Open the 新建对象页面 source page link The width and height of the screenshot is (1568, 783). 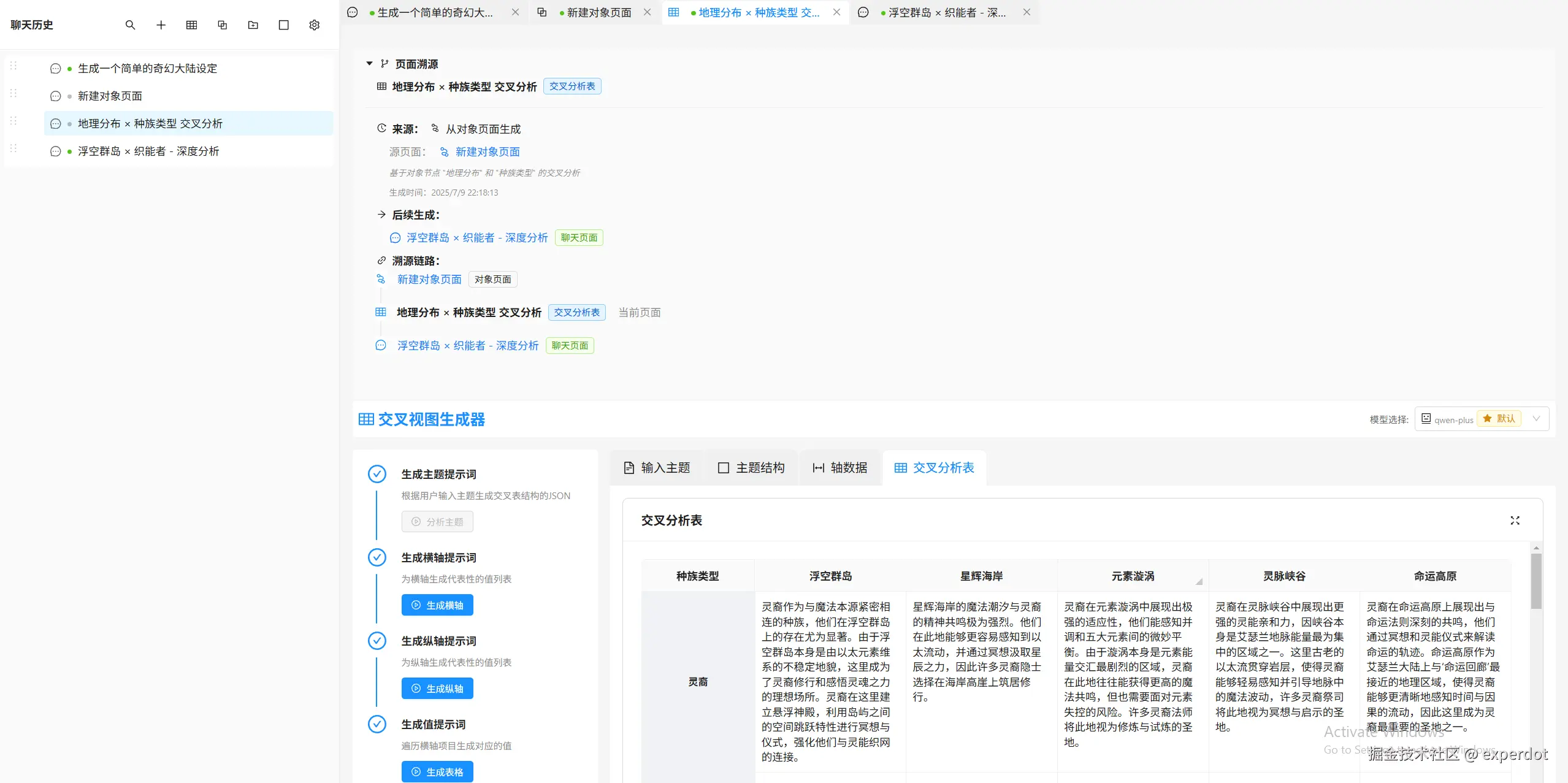click(487, 152)
